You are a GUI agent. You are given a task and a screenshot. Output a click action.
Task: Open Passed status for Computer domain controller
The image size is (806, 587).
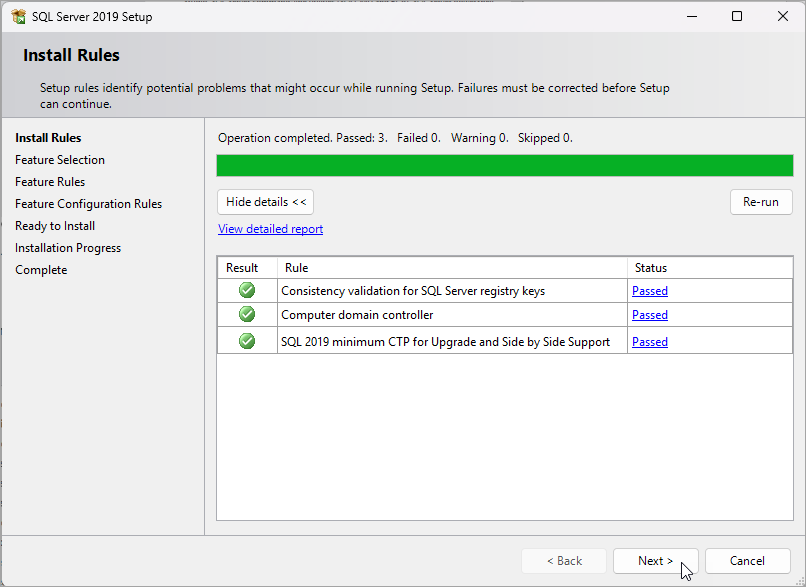(x=650, y=315)
